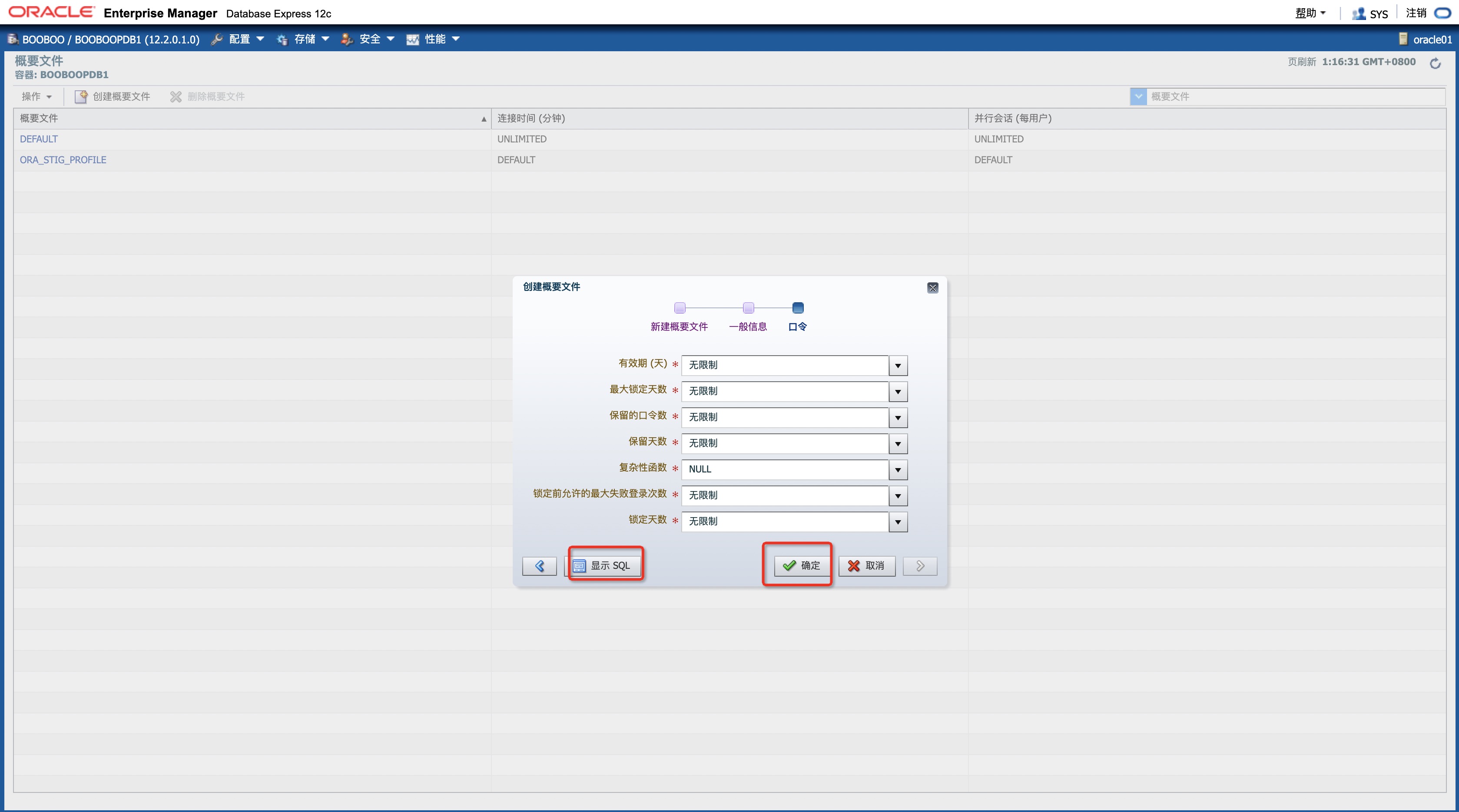Click the 显示 SQL button

pos(605,566)
